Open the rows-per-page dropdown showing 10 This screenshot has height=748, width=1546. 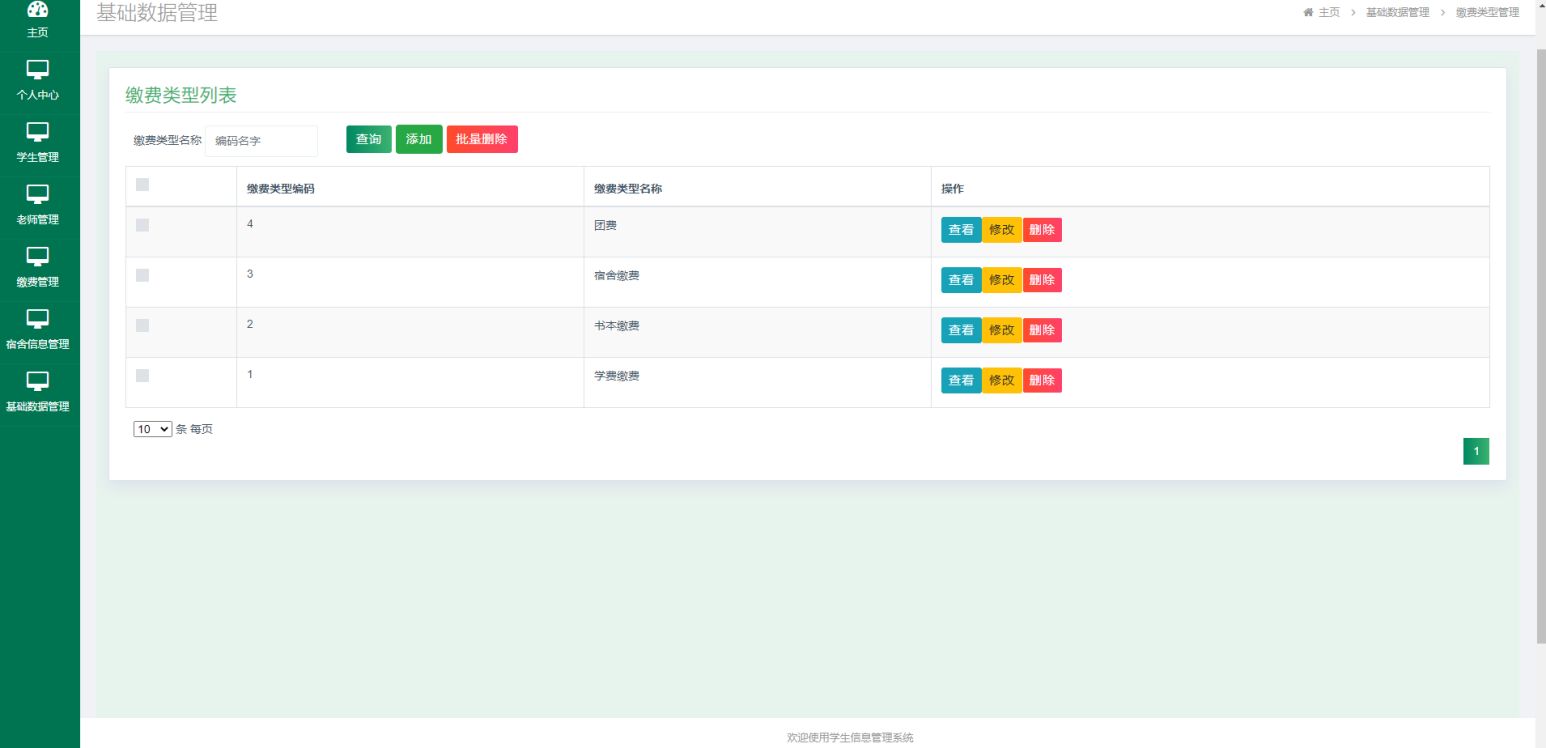tap(153, 429)
